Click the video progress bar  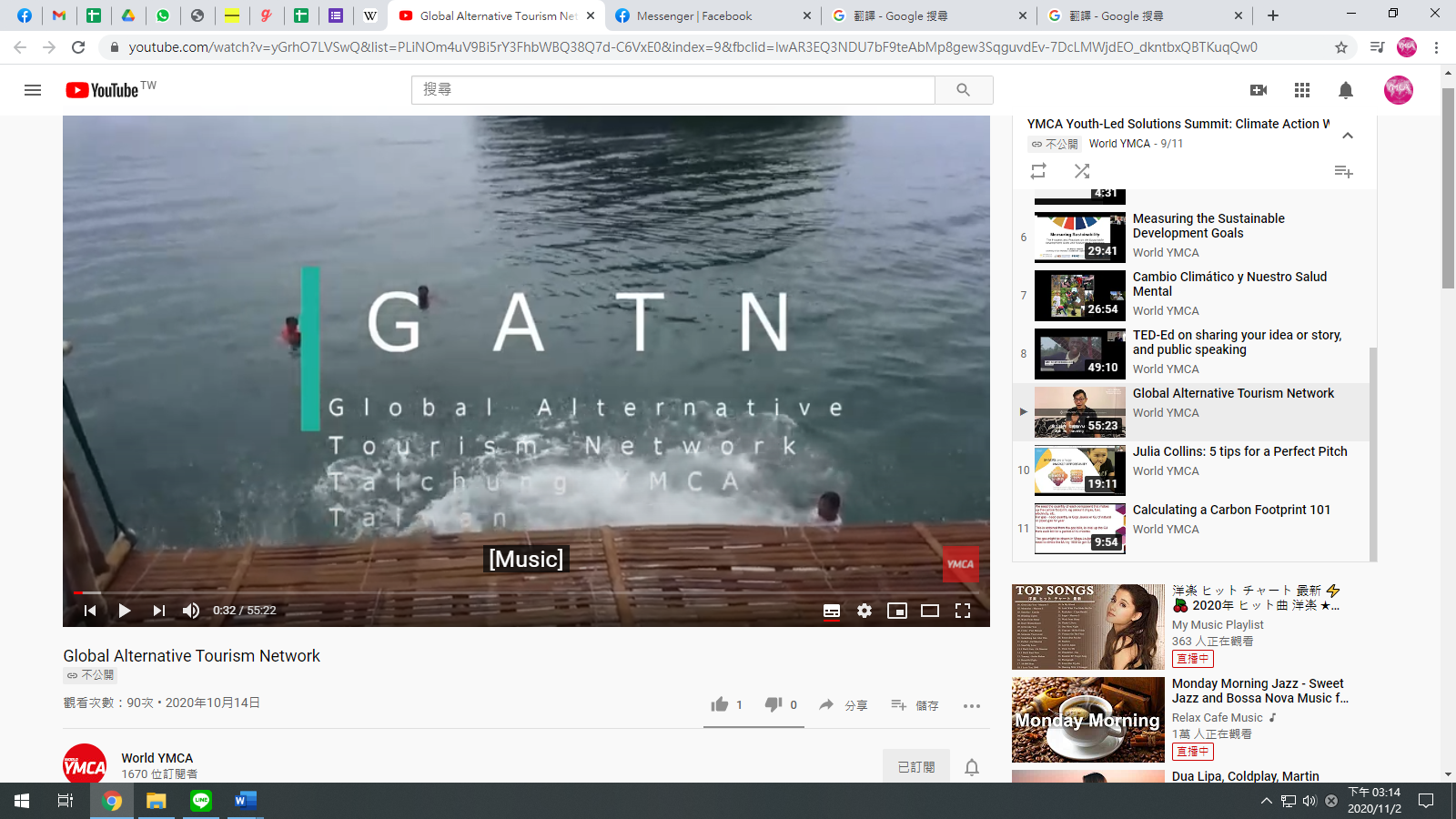pos(526,592)
